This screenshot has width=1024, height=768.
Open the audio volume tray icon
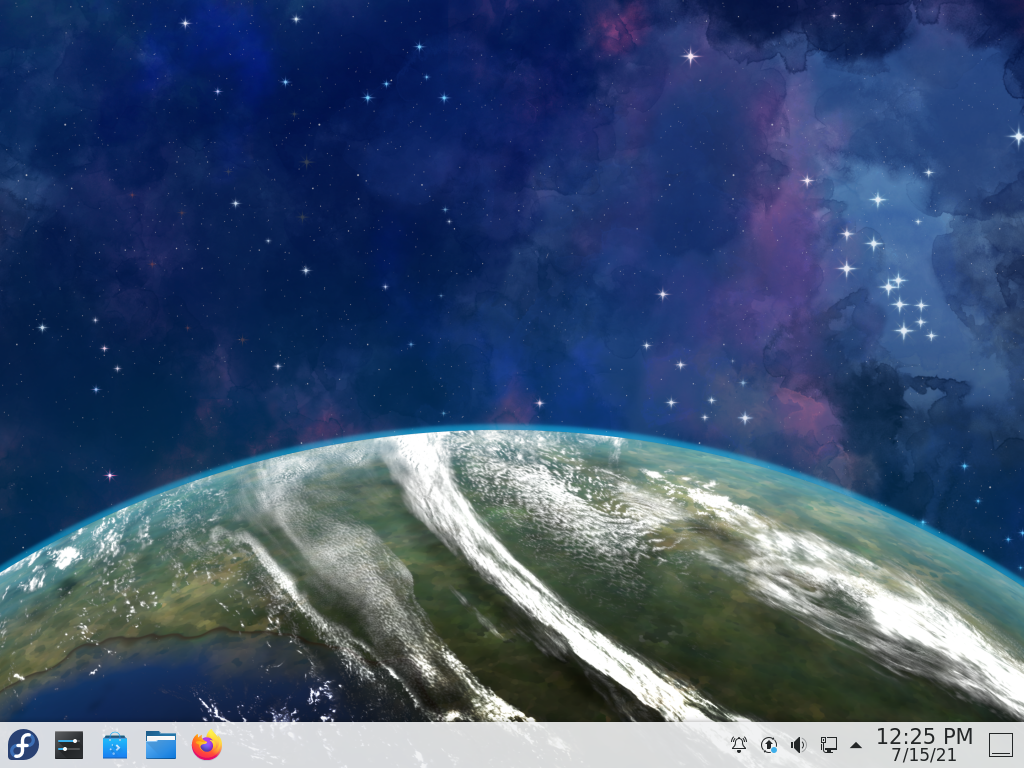(x=798, y=744)
